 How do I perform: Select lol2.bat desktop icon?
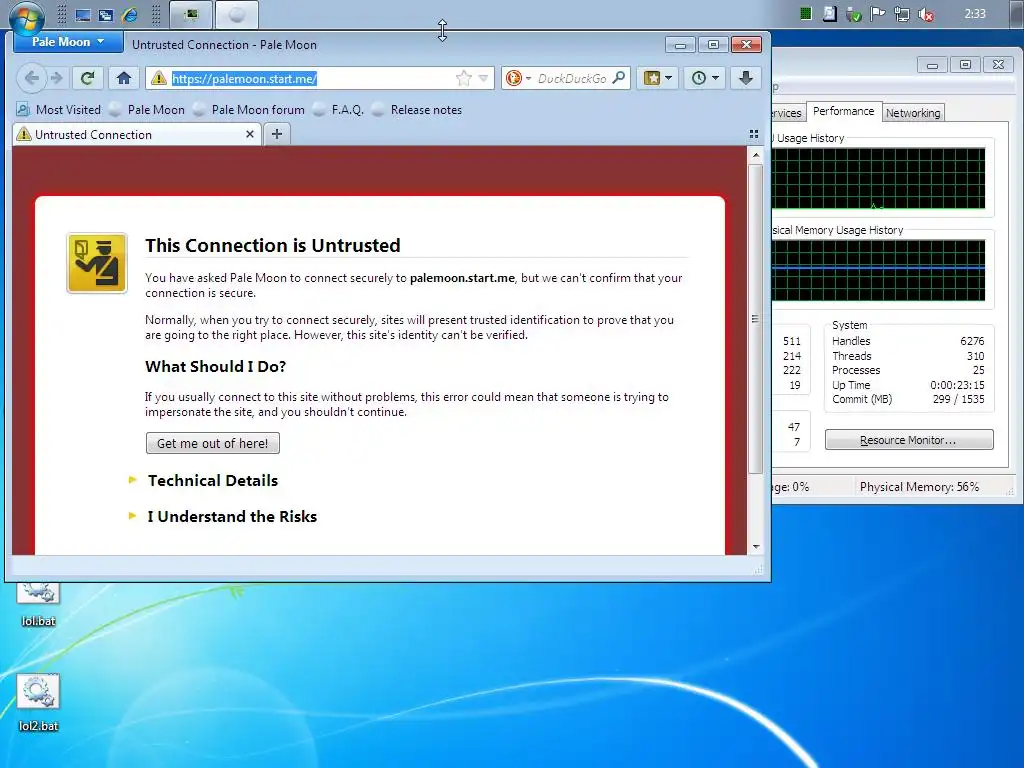click(x=38, y=703)
